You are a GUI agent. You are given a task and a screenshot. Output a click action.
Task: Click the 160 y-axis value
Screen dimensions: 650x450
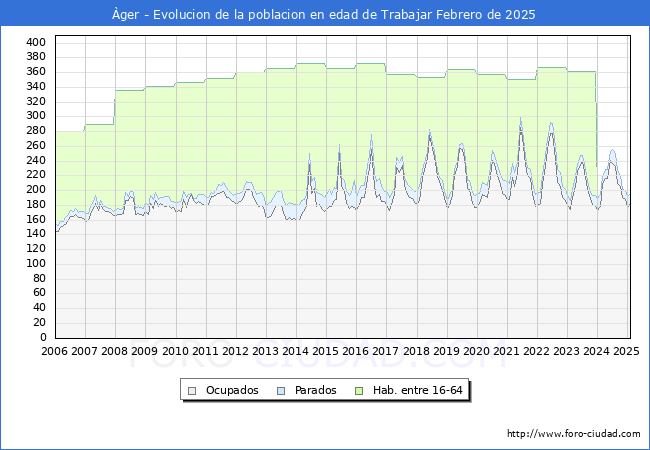point(36,219)
